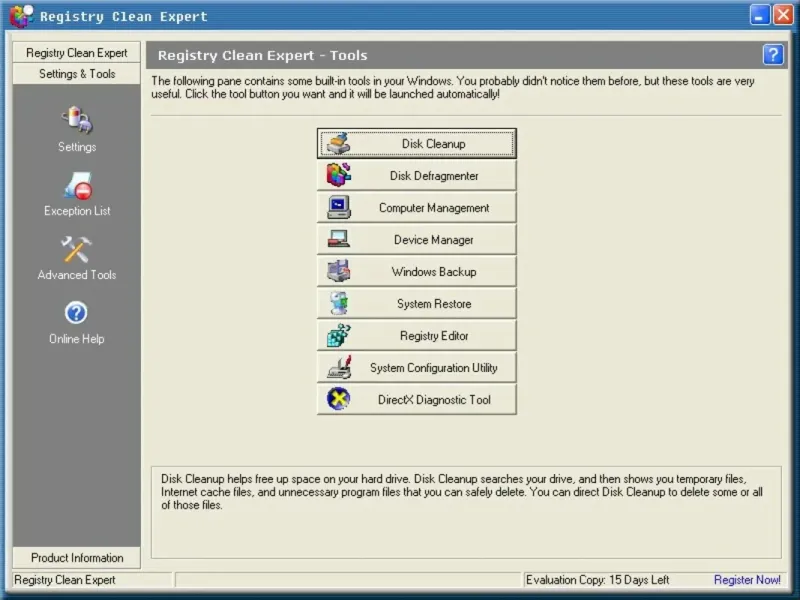This screenshot has width=800, height=600.
Task: Click Online Help label in sidebar
Action: (77, 339)
